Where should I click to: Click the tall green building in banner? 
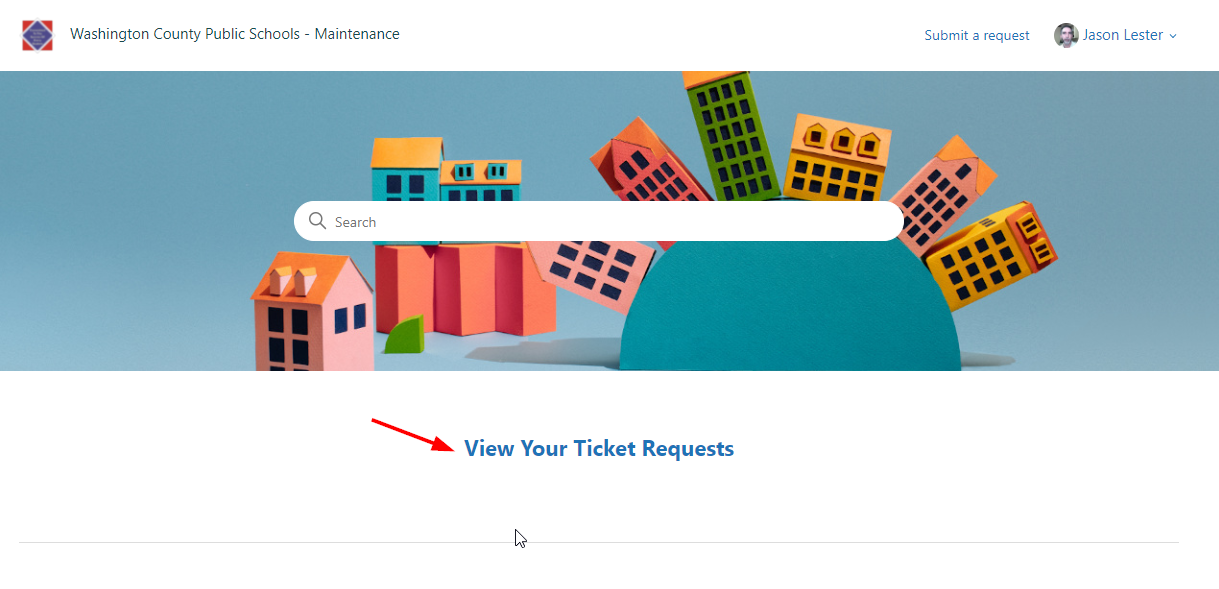click(x=731, y=137)
